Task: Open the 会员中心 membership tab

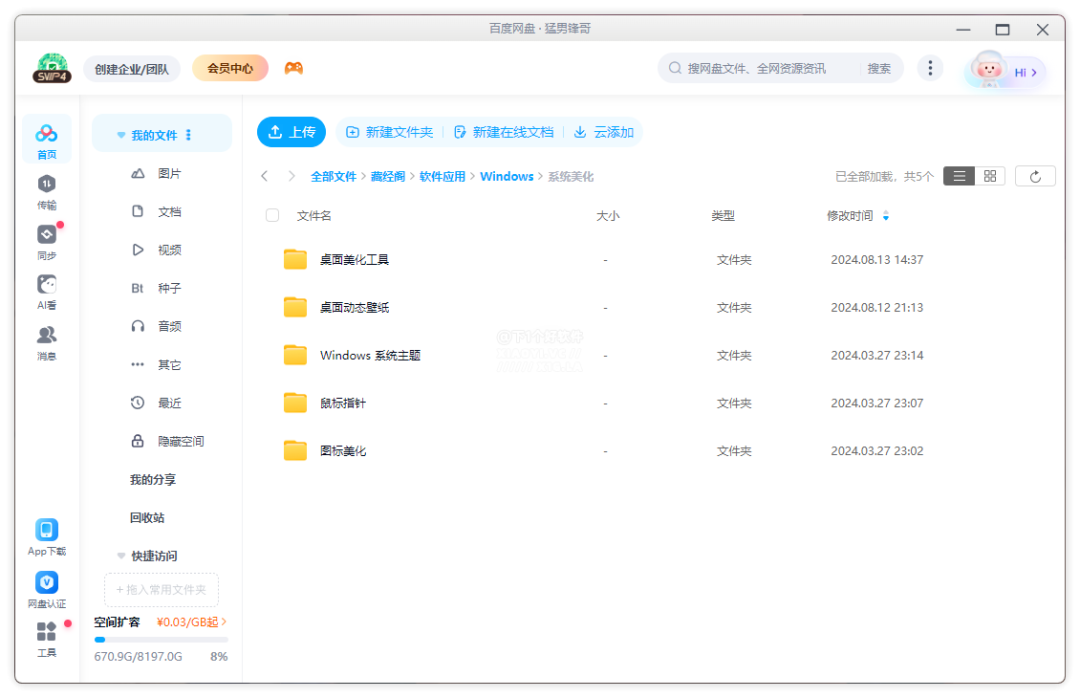Action: click(230, 68)
